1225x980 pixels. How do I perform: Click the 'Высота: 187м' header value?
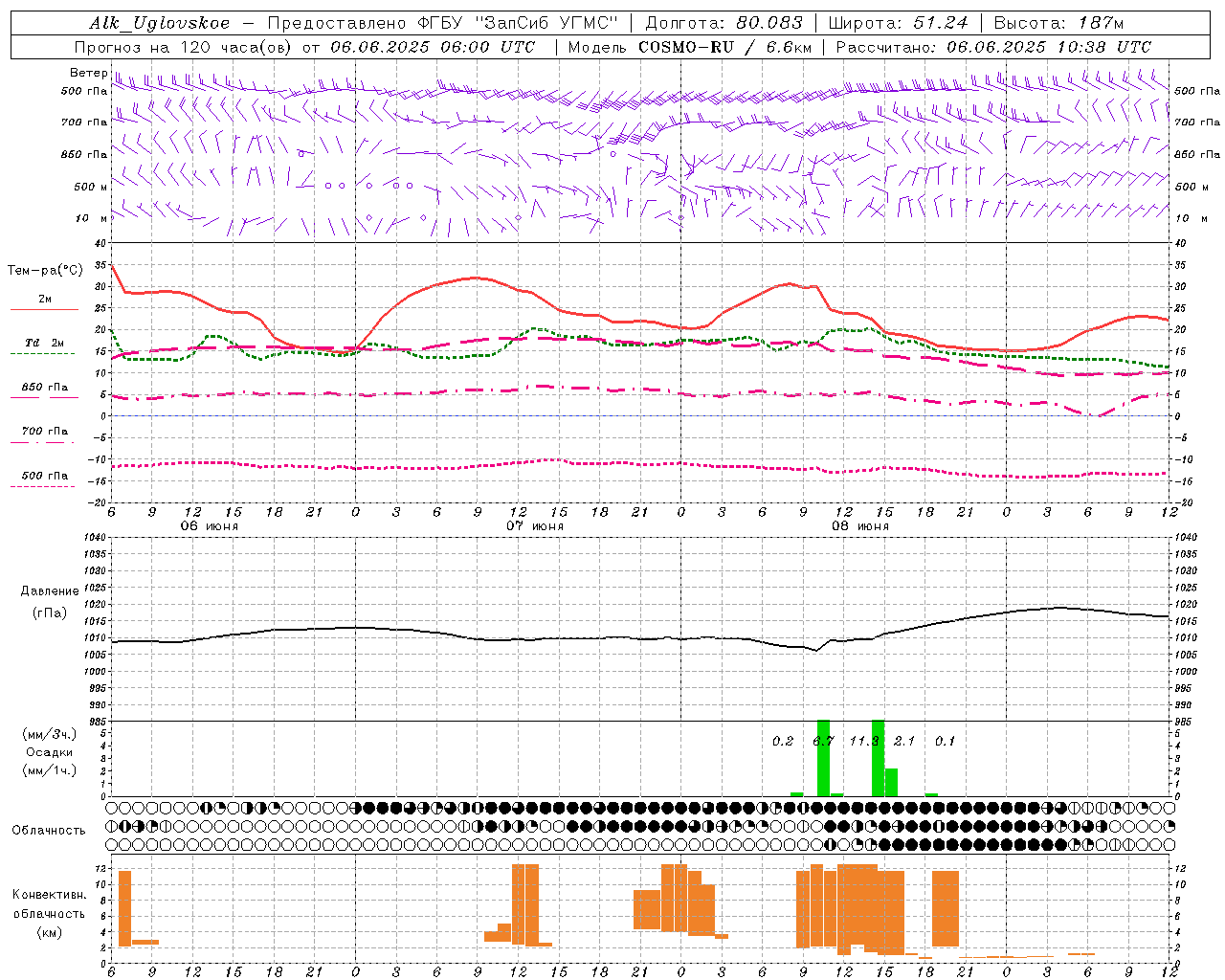pyautogui.click(x=1058, y=23)
